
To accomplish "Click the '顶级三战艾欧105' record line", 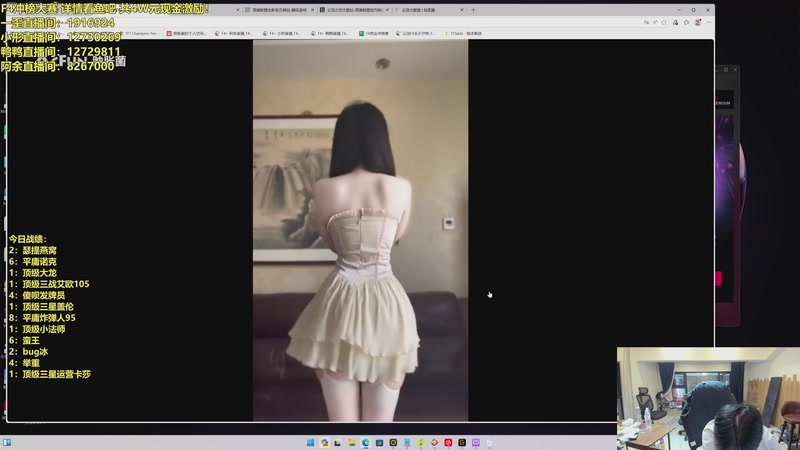I will point(49,284).
